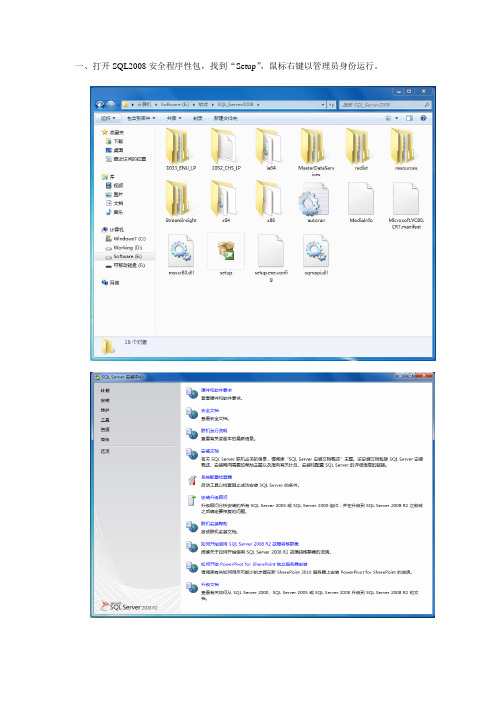Open the PowerPivot for SharePoint installation link
This screenshot has width=496, height=702.
coord(254,564)
